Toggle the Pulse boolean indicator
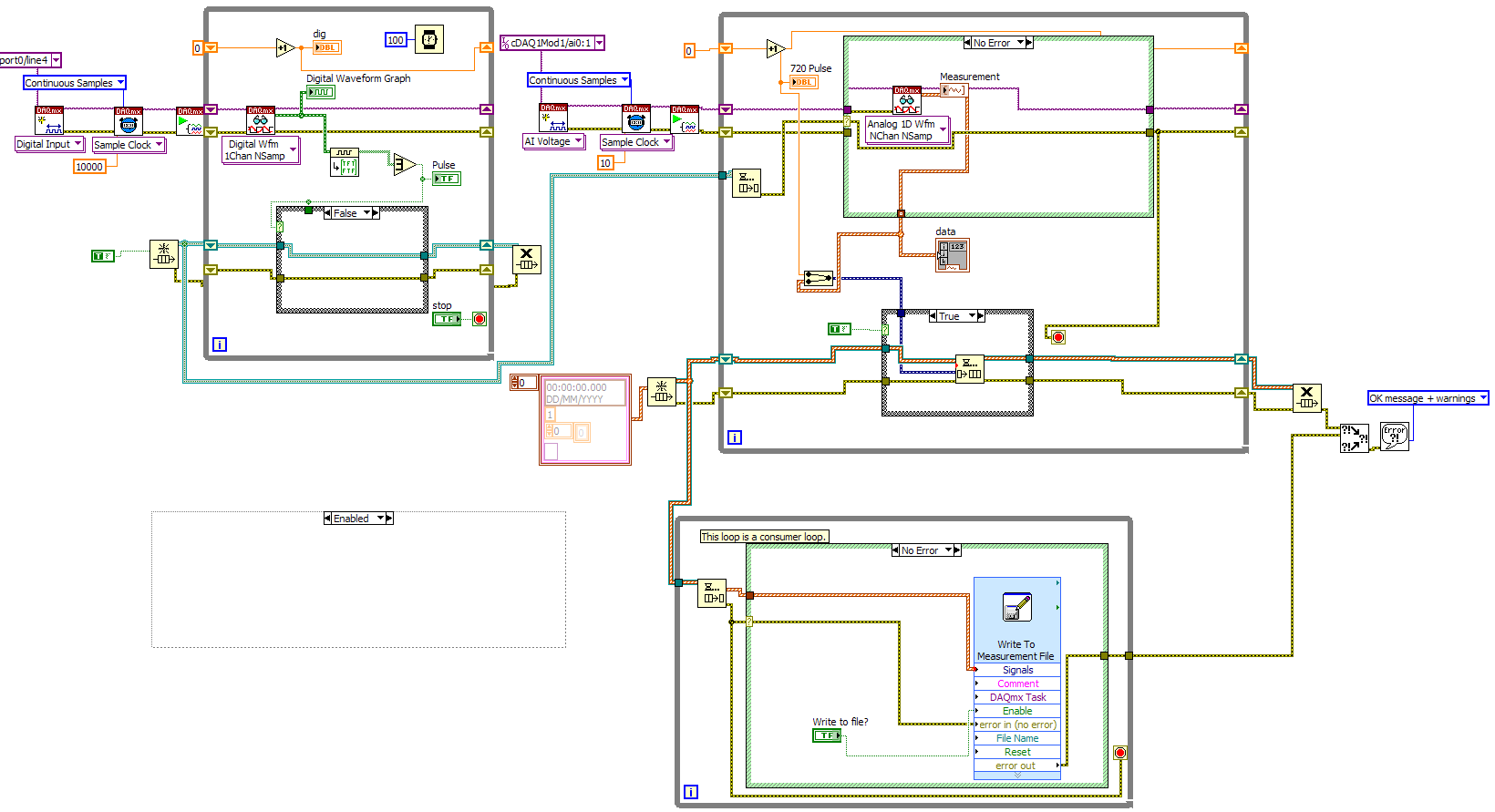The width and height of the screenshot is (1495, 812). 447,179
